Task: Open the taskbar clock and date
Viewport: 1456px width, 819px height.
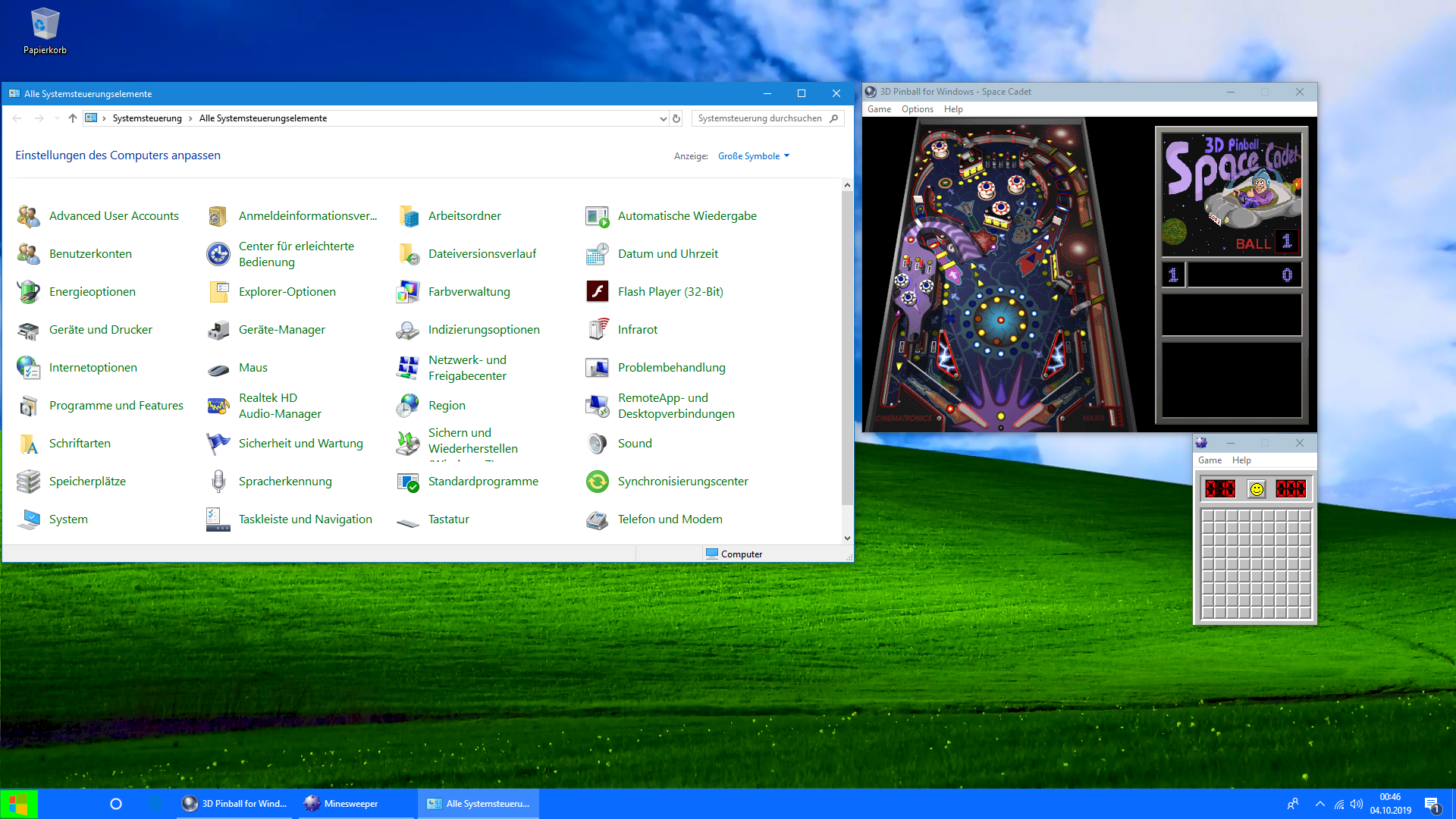Action: (x=1391, y=804)
